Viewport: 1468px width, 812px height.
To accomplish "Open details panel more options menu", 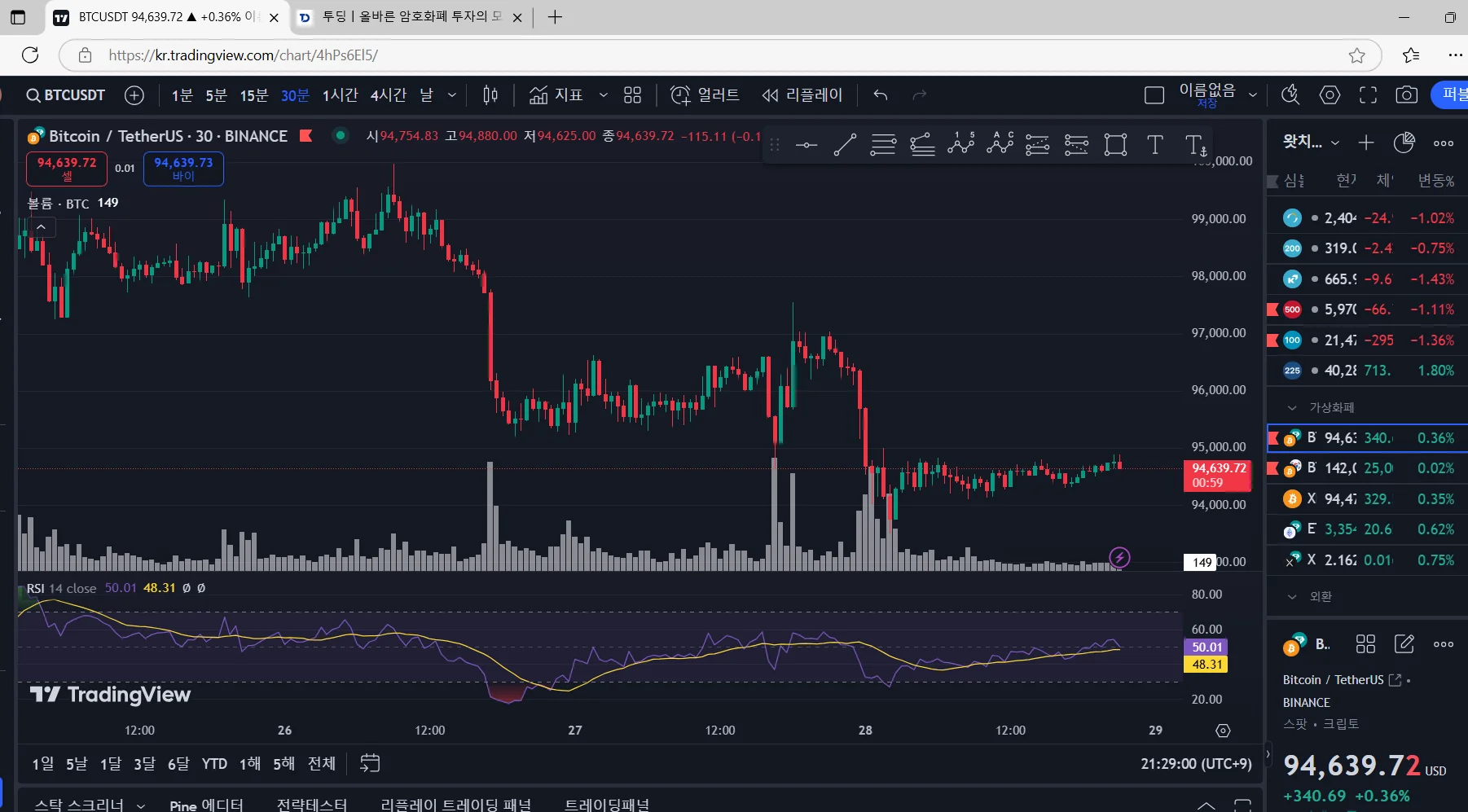I will pyautogui.click(x=1444, y=644).
